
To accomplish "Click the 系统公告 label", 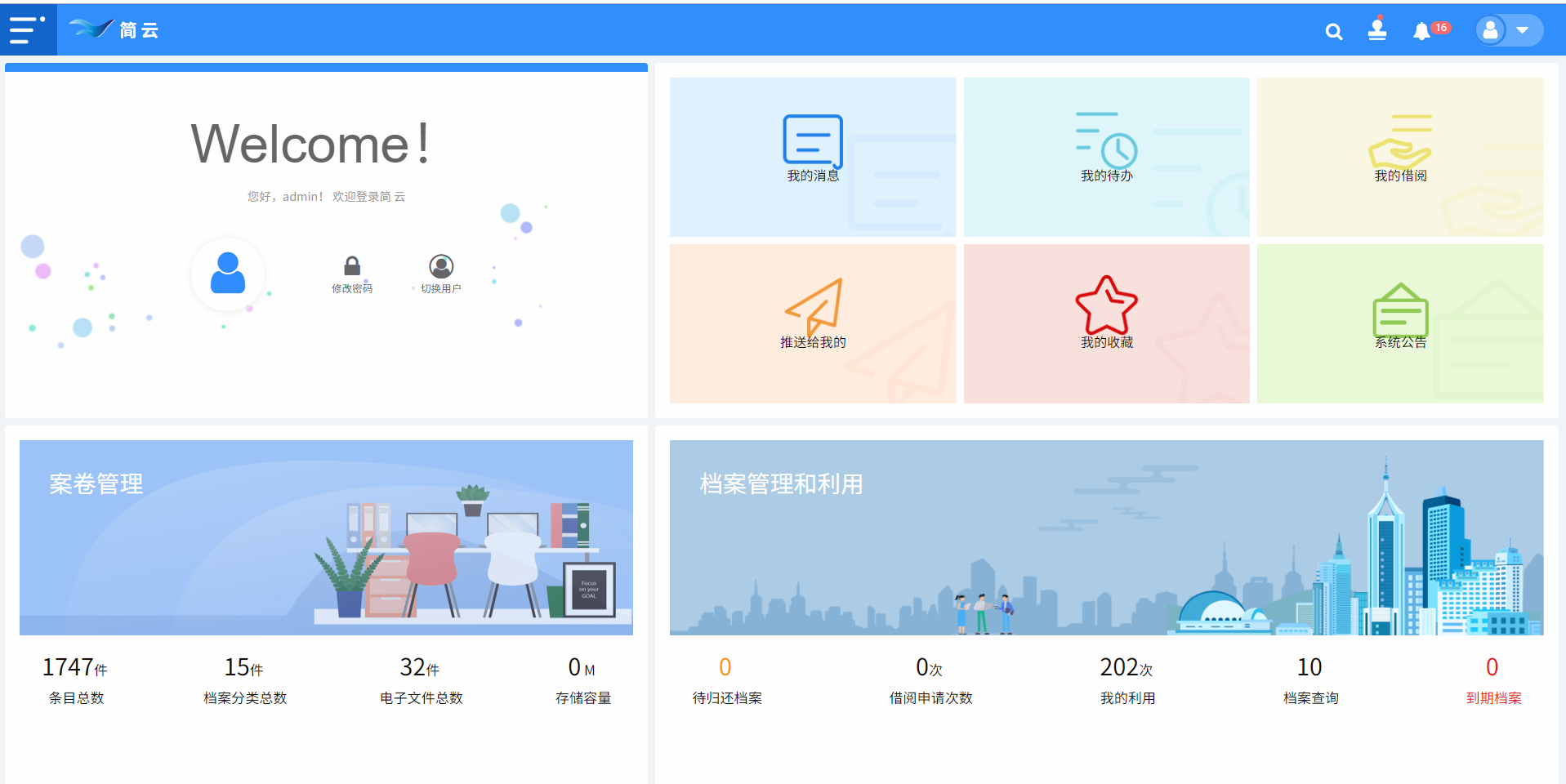I will pos(1400,342).
